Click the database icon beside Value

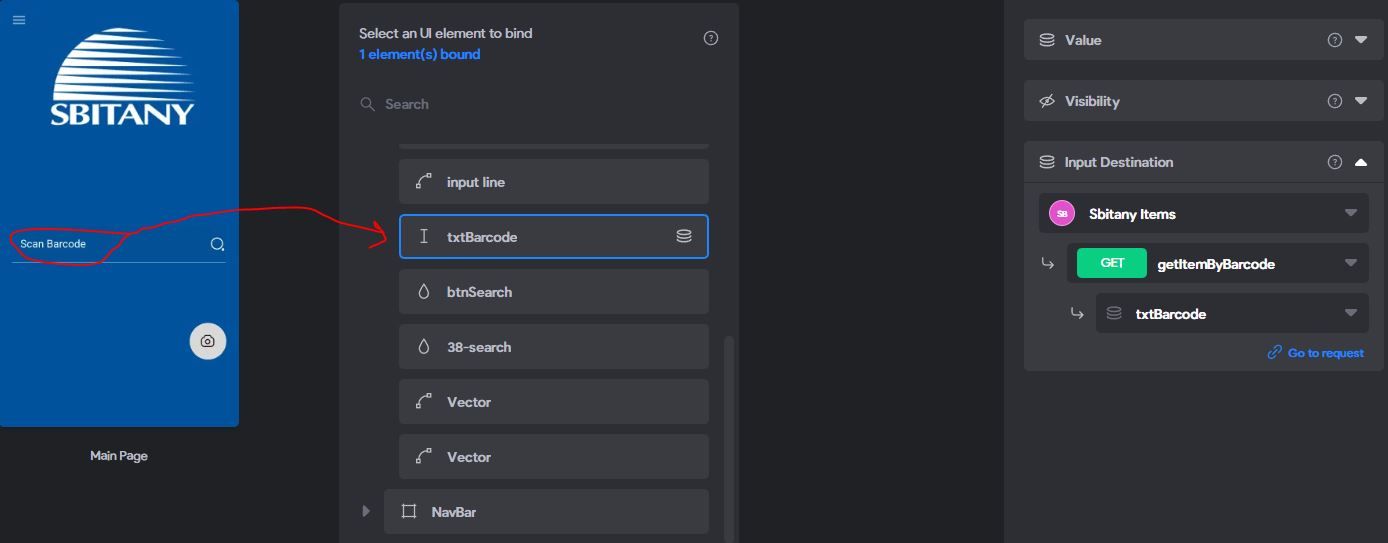tap(1047, 40)
